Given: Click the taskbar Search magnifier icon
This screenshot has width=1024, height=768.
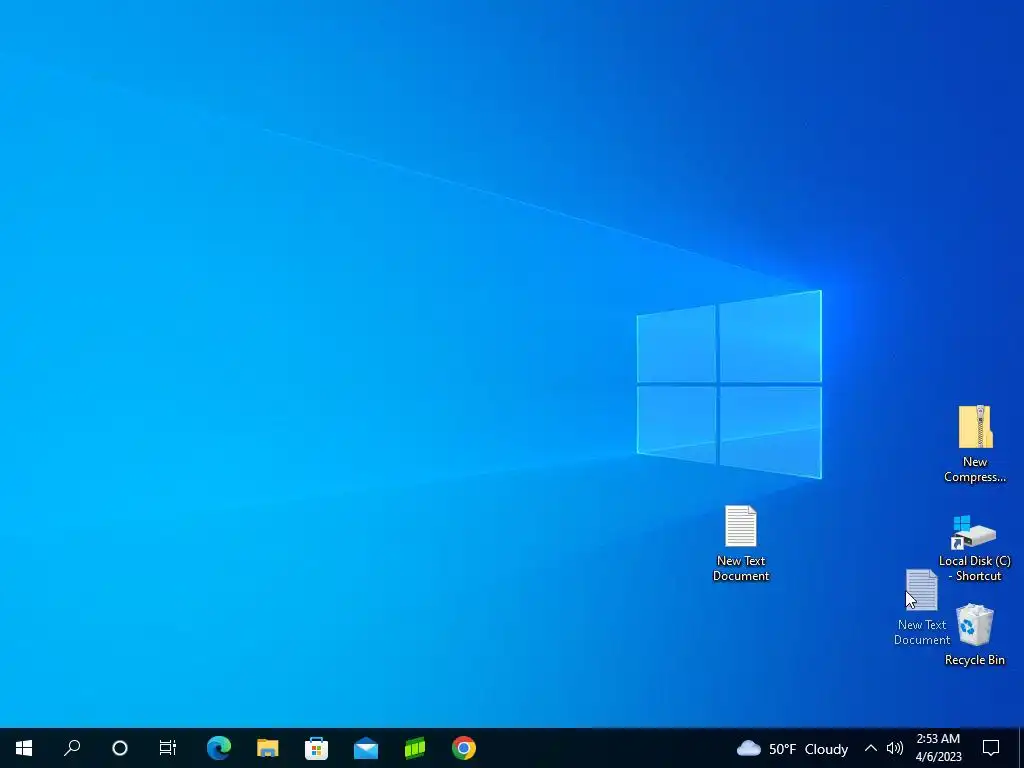Looking at the screenshot, I should coord(72,748).
